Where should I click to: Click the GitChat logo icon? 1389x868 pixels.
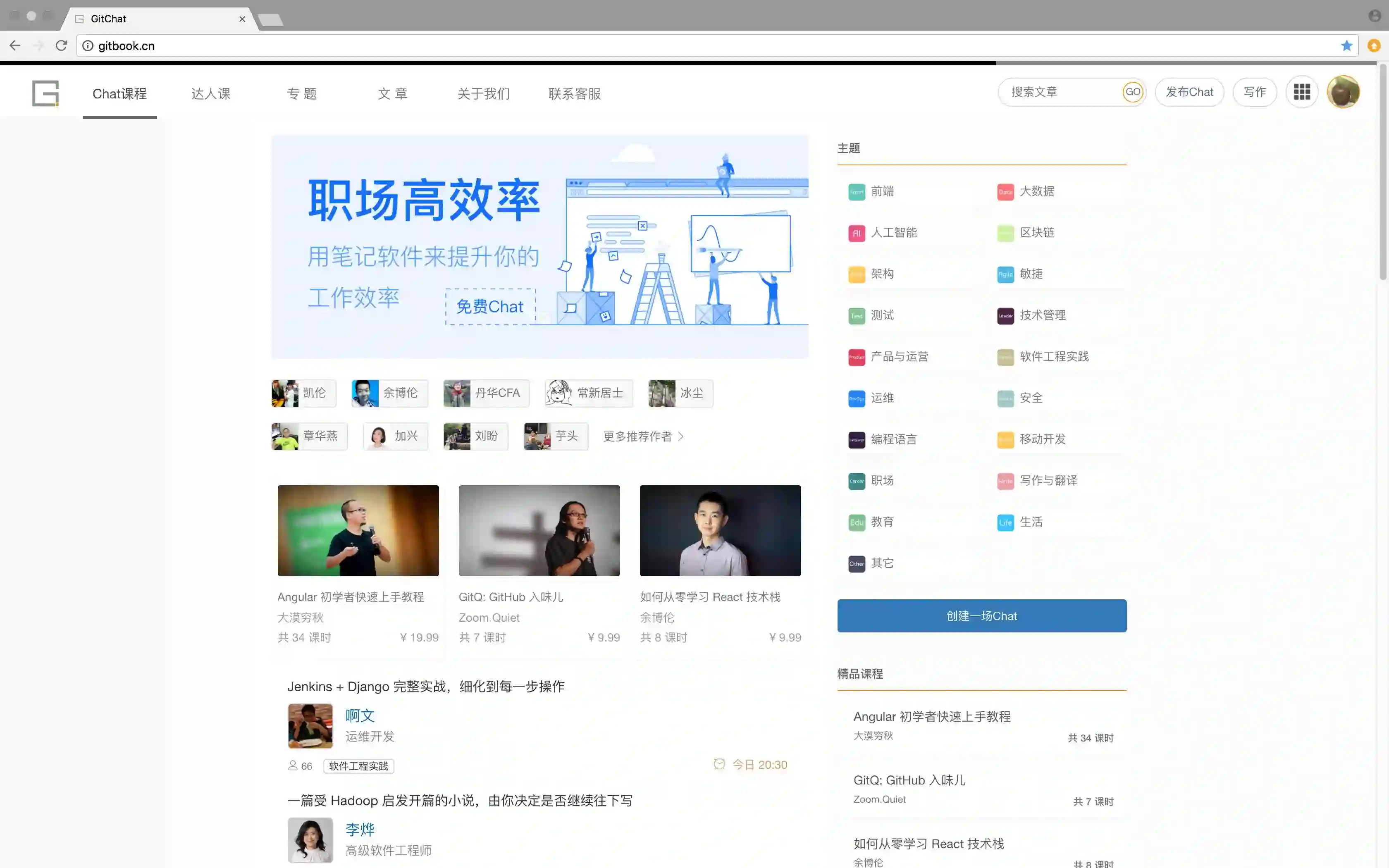pyautogui.click(x=45, y=93)
